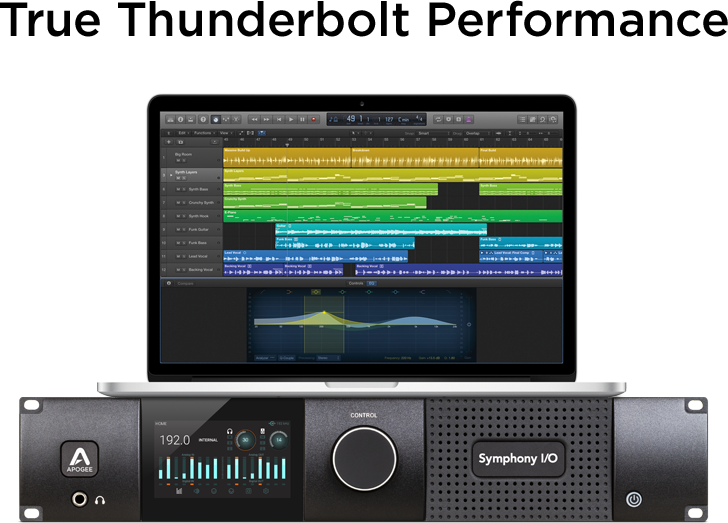
Task: Open the Functions menu
Action: [204, 133]
